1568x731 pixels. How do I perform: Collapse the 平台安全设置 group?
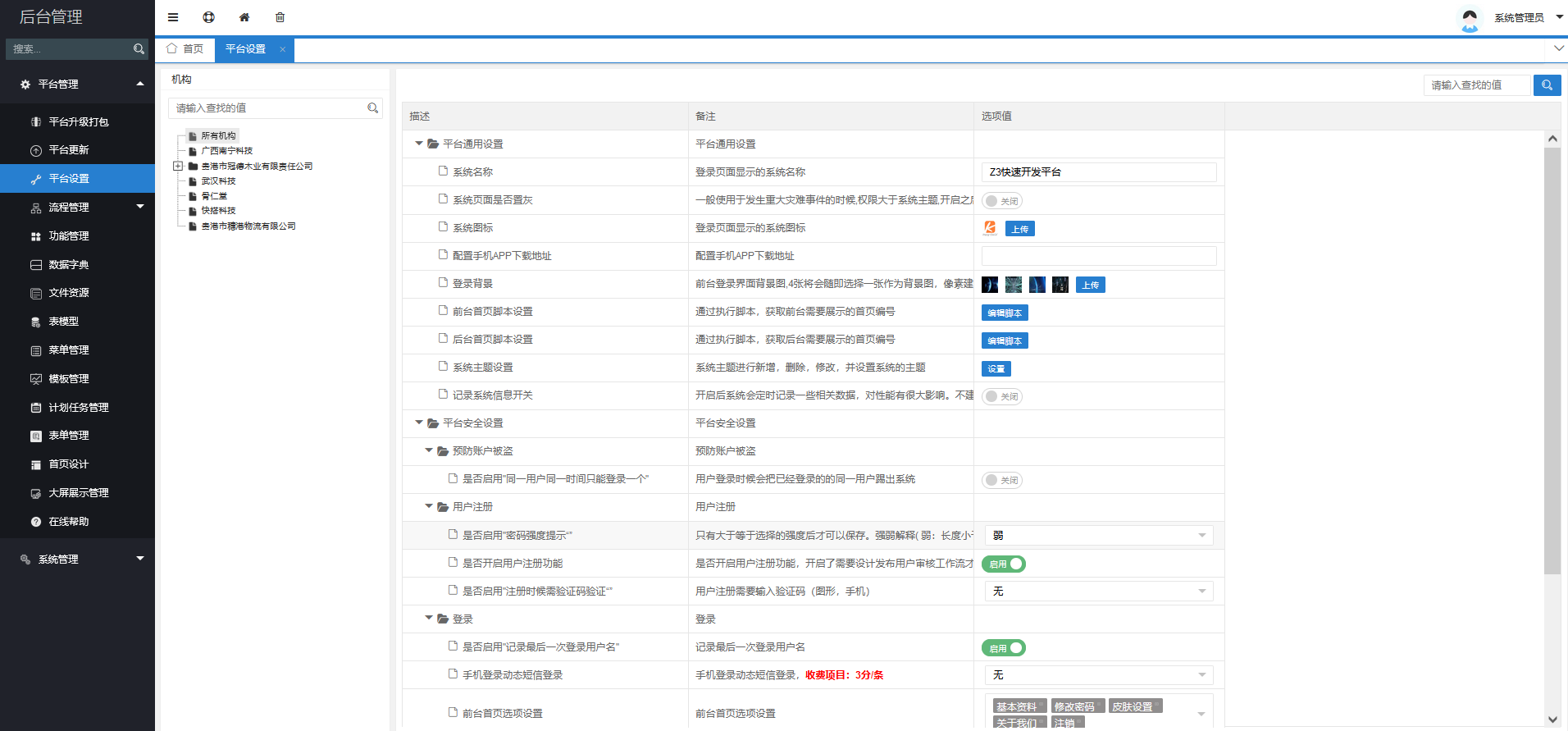coord(419,423)
